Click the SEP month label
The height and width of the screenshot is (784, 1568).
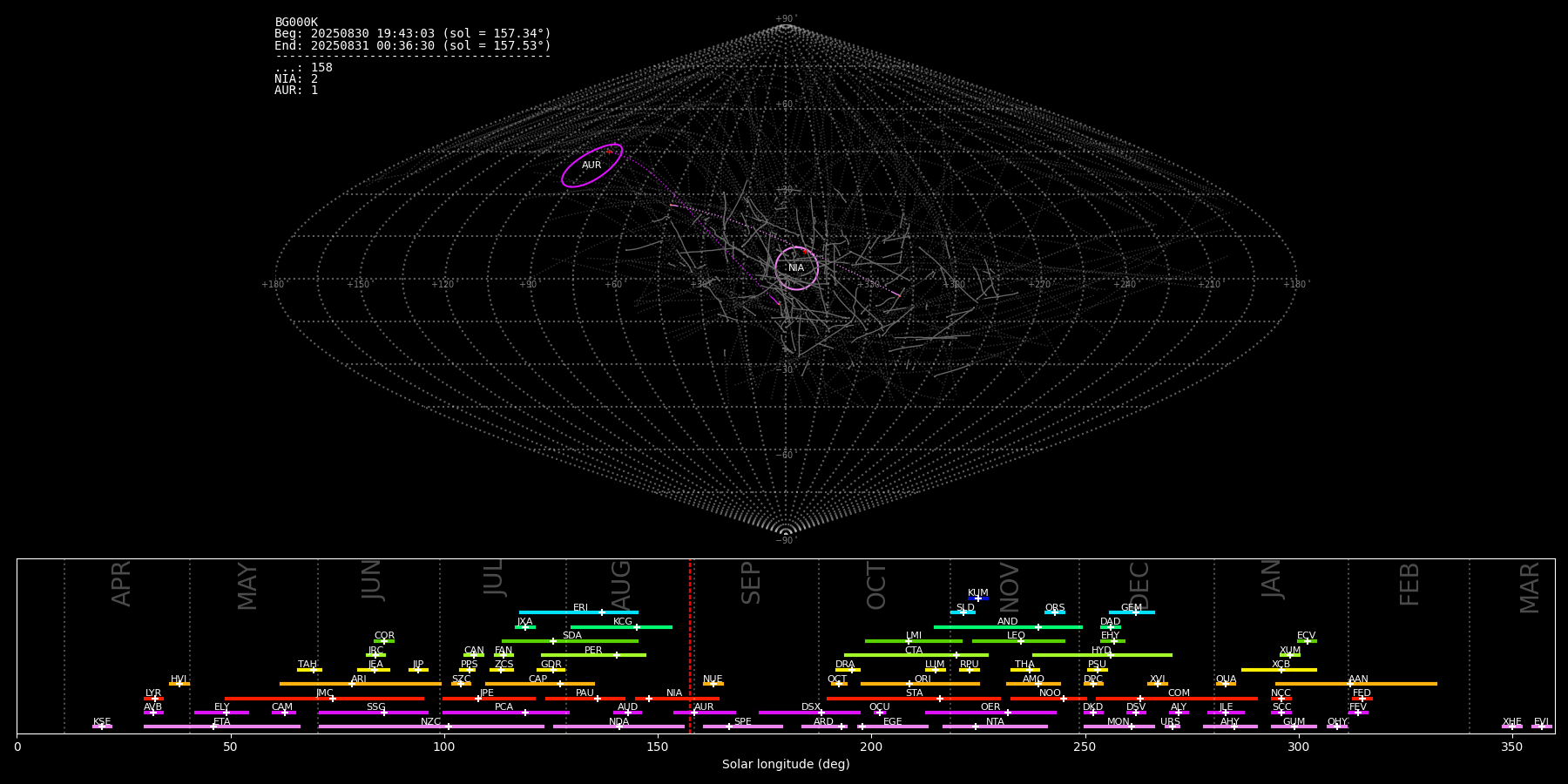(x=751, y=583)
